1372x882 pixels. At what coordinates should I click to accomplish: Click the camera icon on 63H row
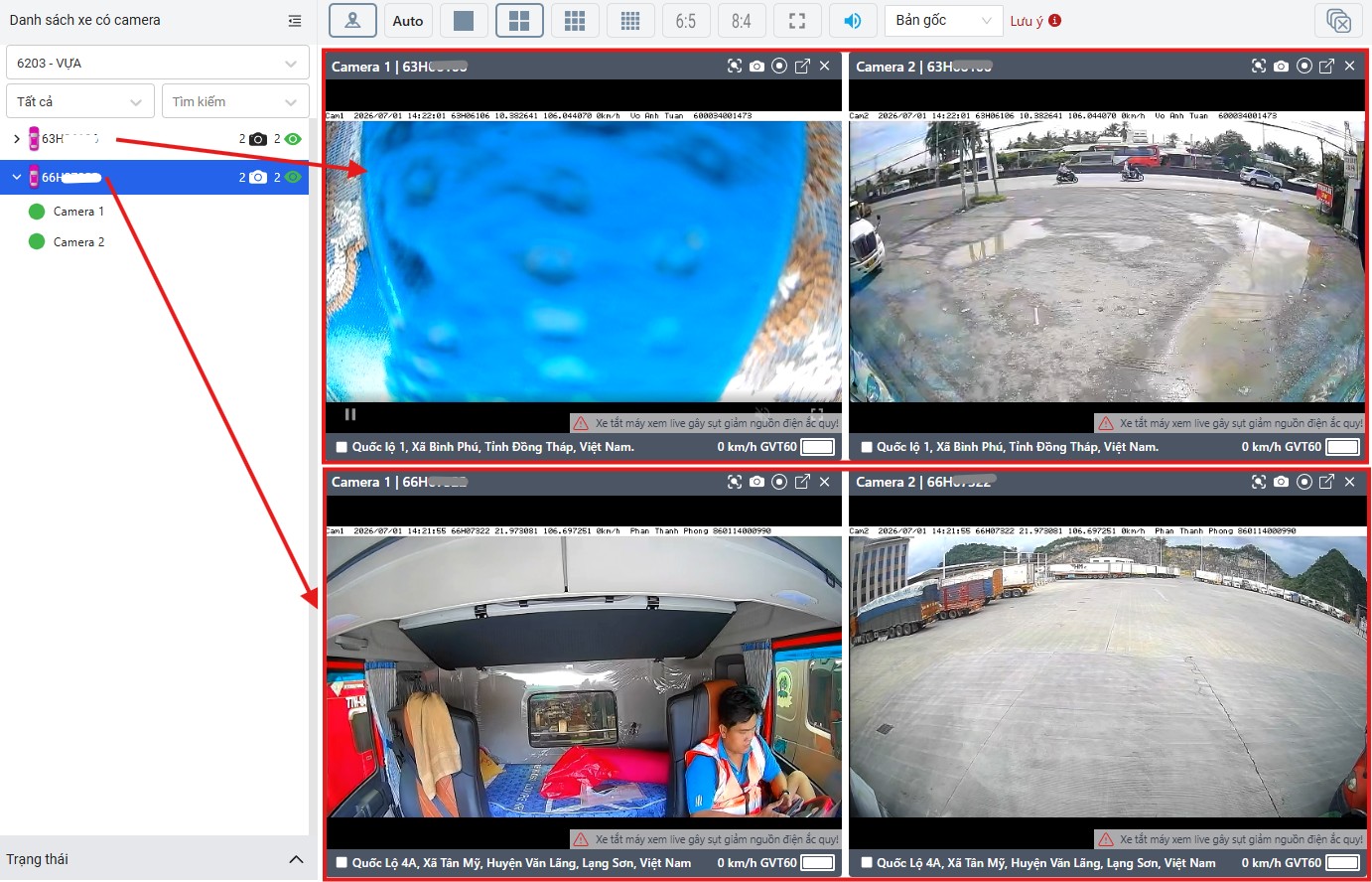258,139
